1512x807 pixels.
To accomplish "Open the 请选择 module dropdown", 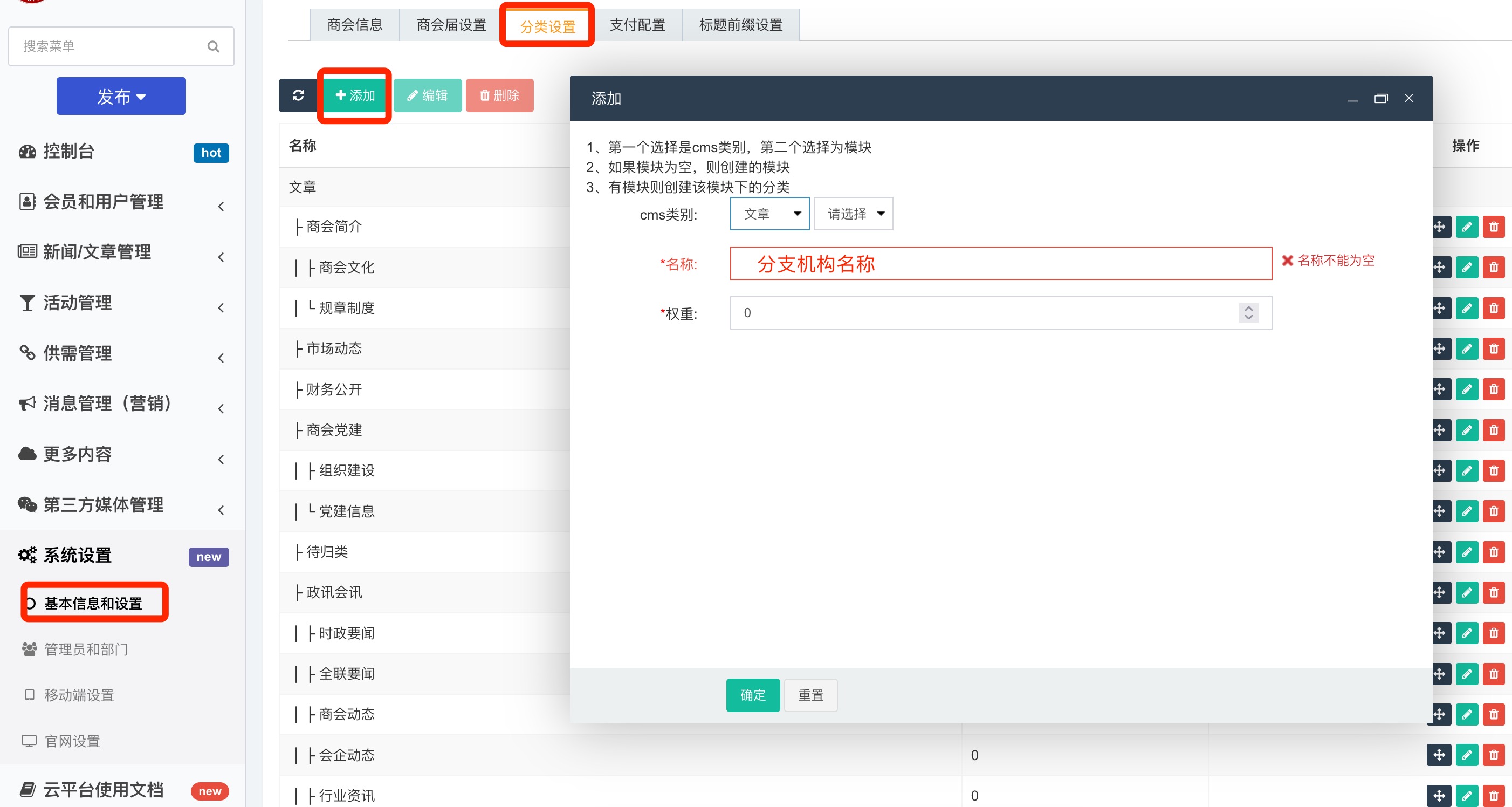I will pyautogui.click(x=853, y=214).
